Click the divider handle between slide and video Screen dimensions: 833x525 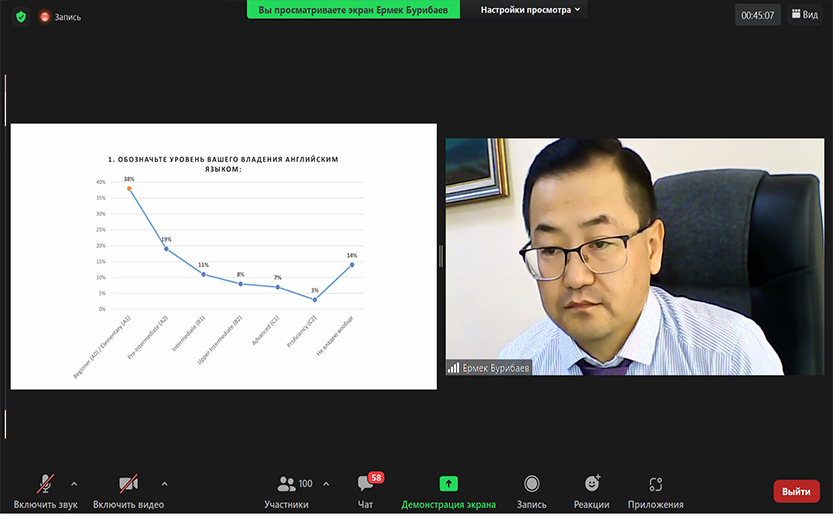(x=441, y=256)
